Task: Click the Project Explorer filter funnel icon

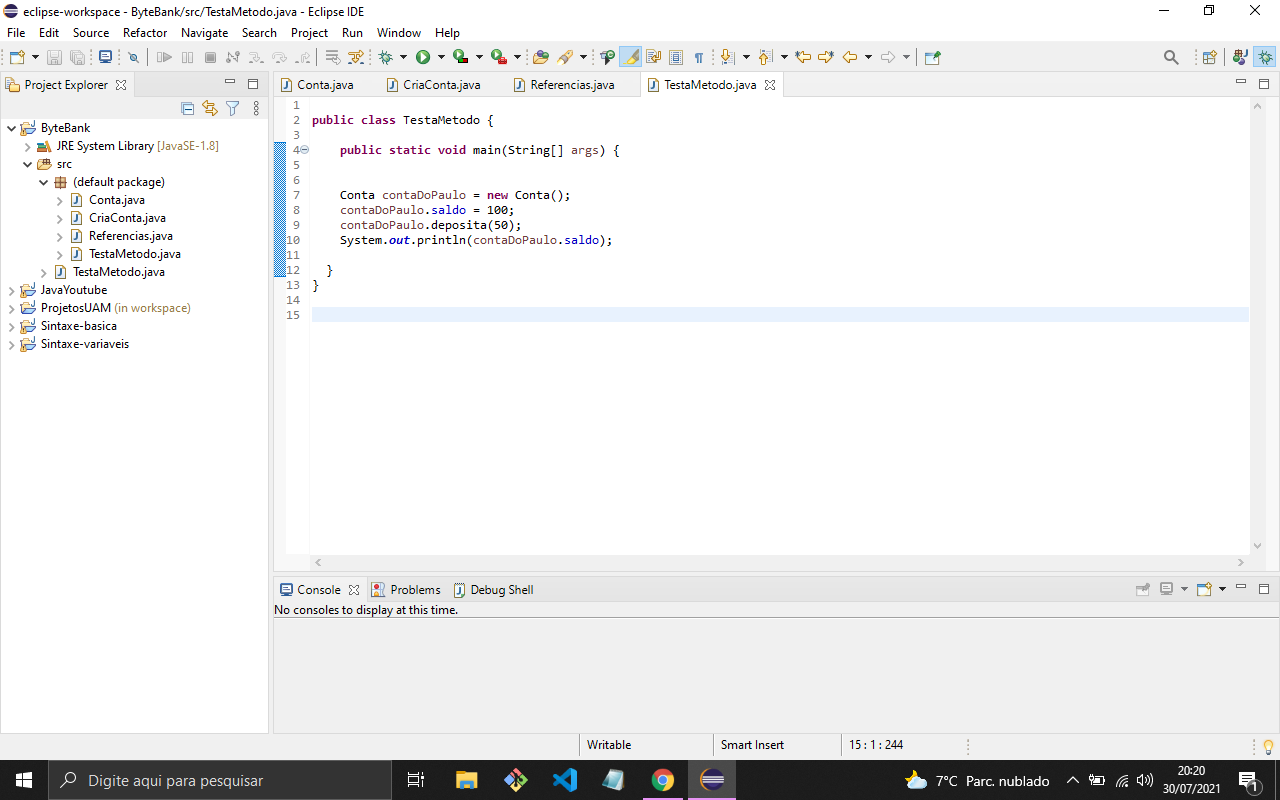Action: [233, 108]
